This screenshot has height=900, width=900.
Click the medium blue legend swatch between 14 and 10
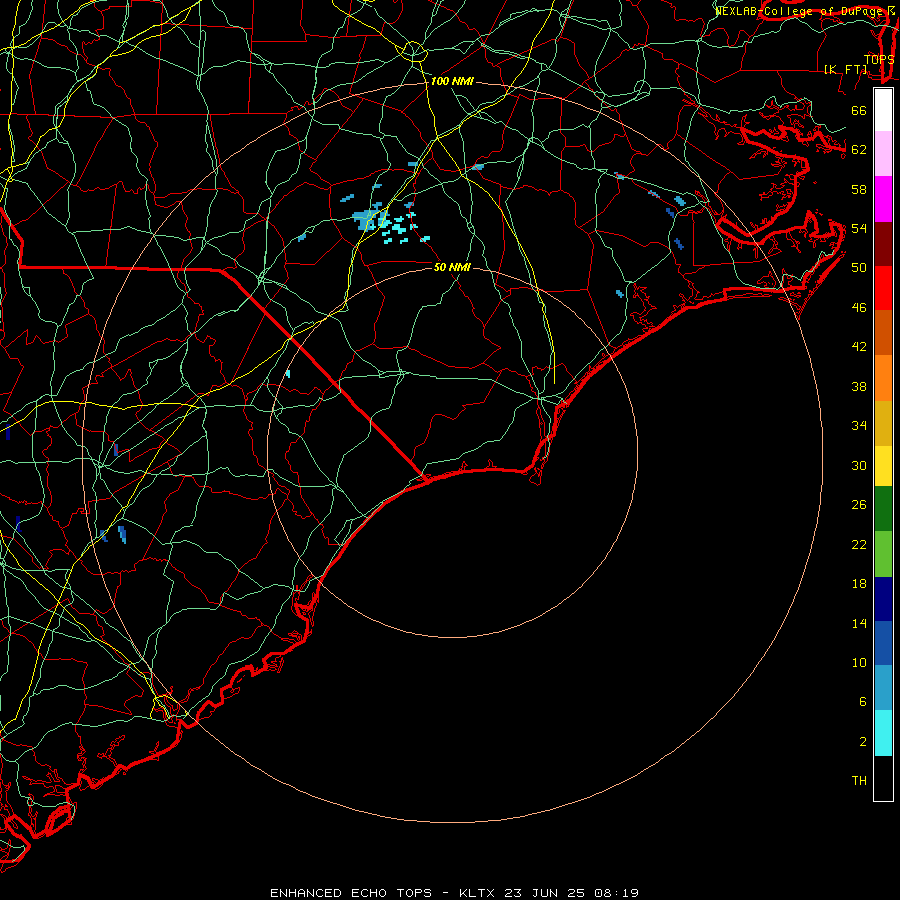click(883, 643)
